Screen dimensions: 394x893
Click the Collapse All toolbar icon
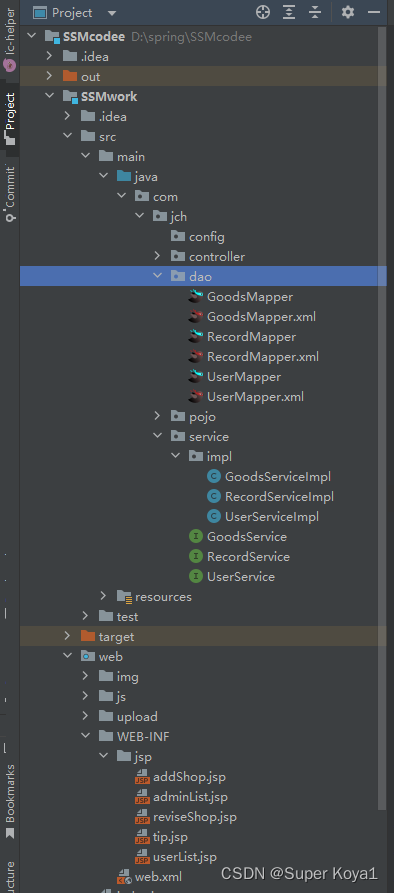pos(315,12)
